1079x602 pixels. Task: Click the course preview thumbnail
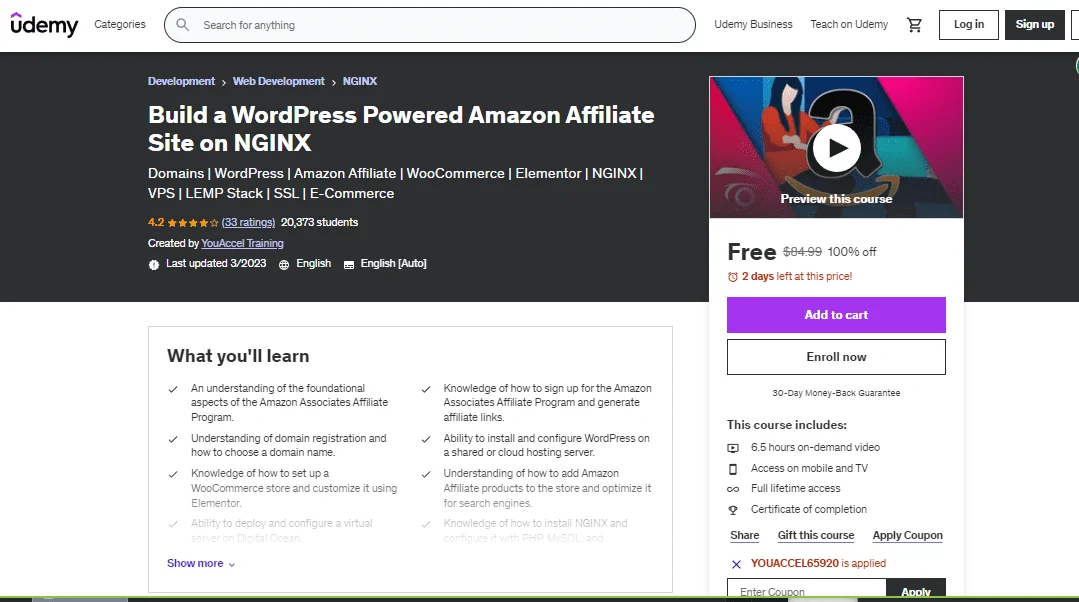coord(836,147)
